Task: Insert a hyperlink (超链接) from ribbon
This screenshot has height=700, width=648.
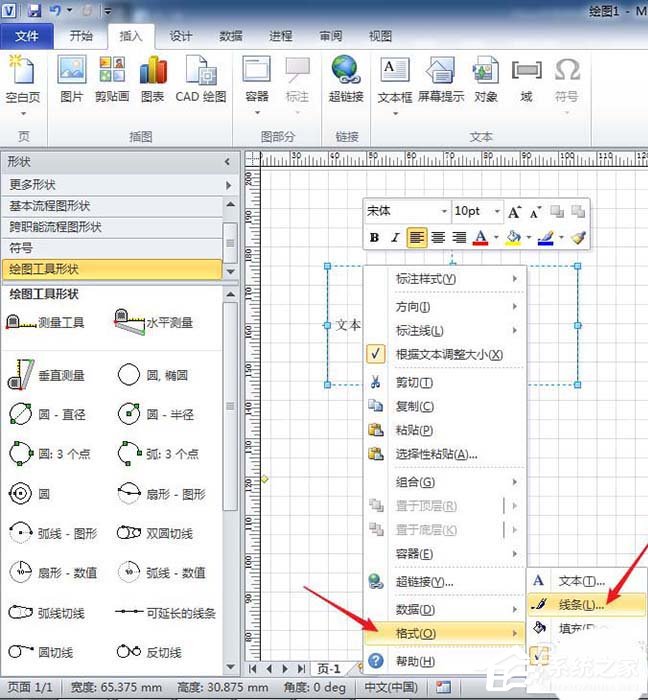Action: (346, 79)
